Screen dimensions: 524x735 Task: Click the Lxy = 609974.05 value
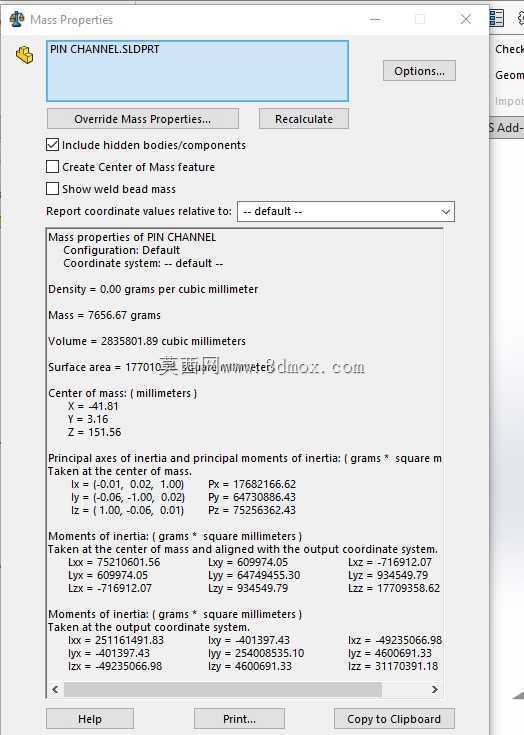(x=248, y=562)
